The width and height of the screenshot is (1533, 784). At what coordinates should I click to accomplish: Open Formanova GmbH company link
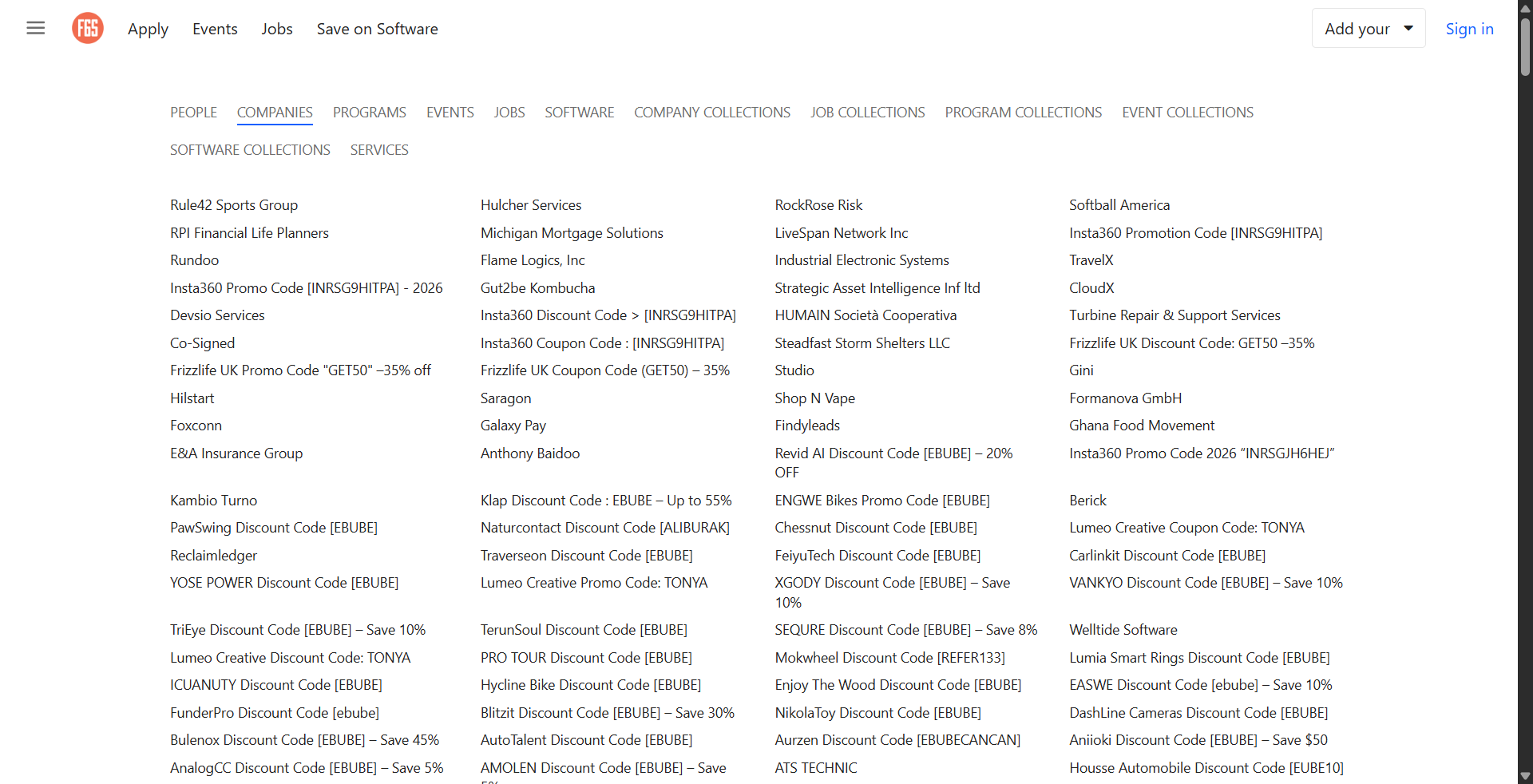[x=1126, y=398]
